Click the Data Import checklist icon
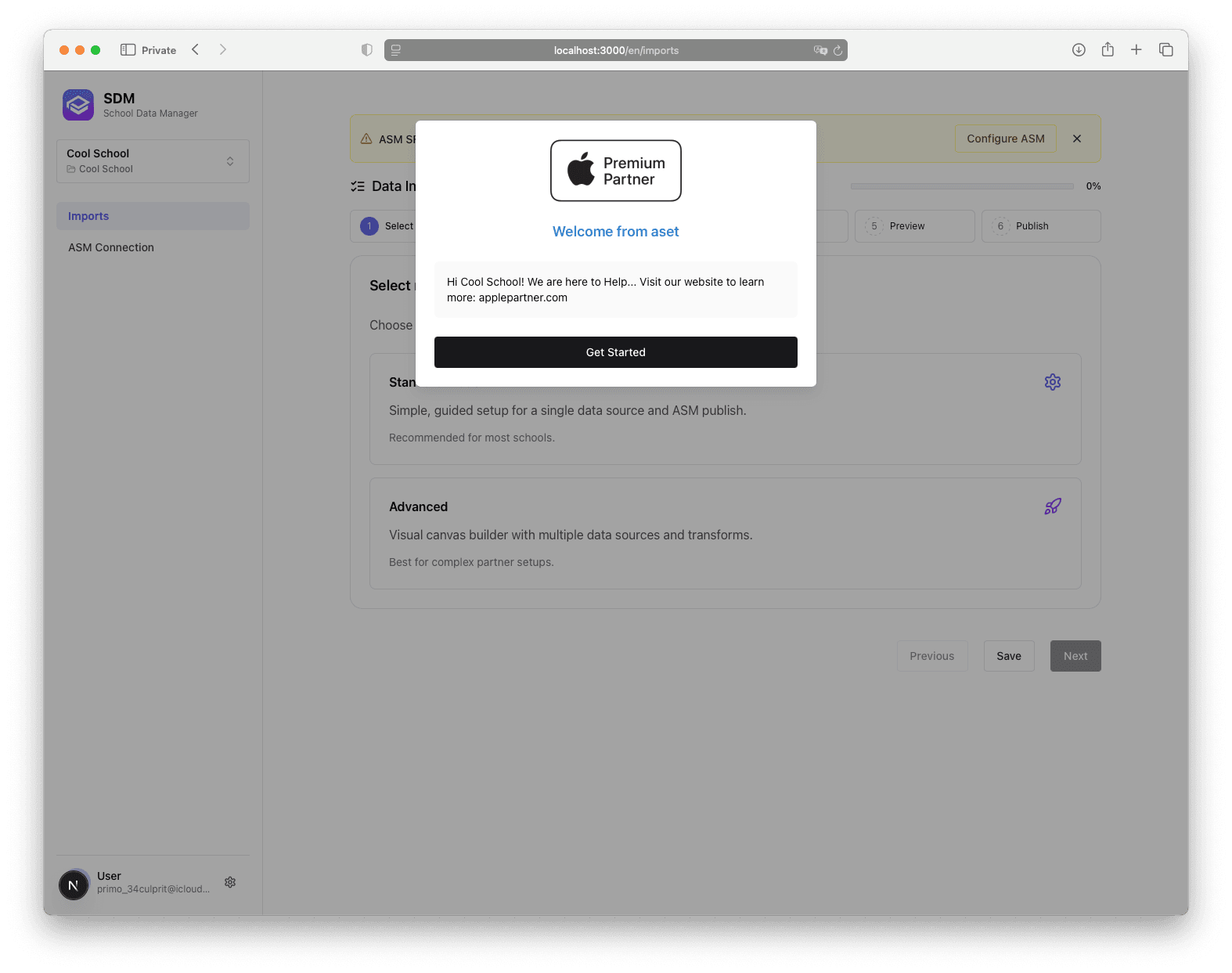Screen dimensions: 1232x973 click(x=358, y=186)
